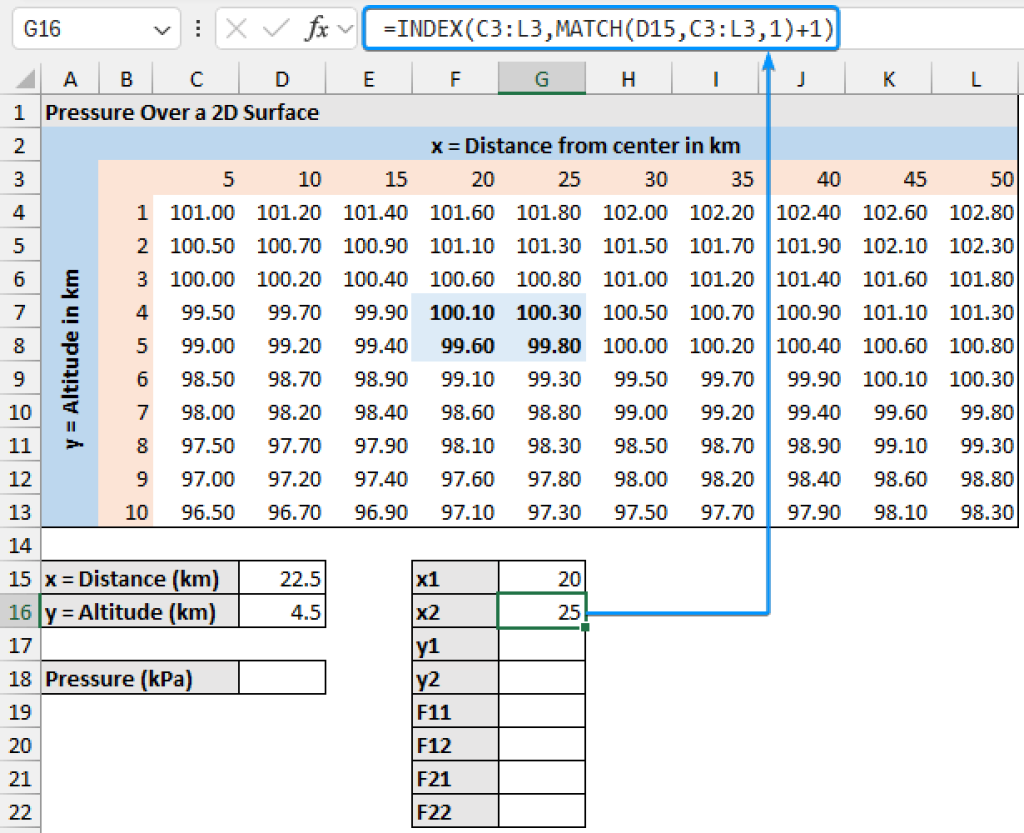Click the vertical ellipsis beside the Name Box
1024x833 pixels.
pos(196,29)
